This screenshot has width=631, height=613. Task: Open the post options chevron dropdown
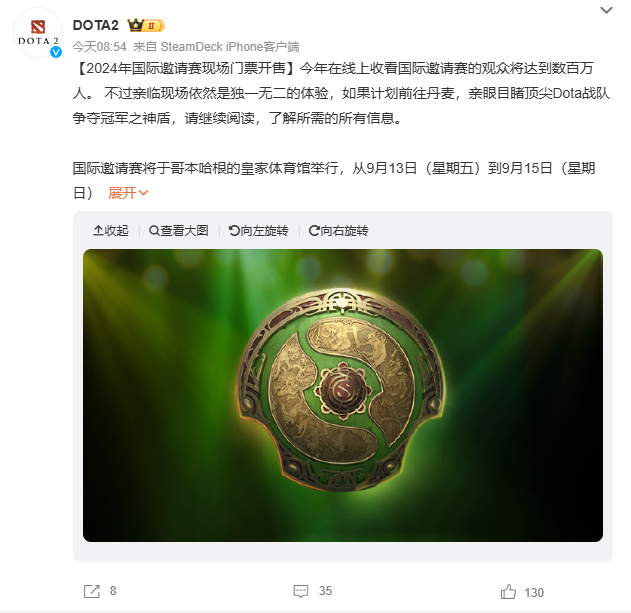tap(606, 10)
